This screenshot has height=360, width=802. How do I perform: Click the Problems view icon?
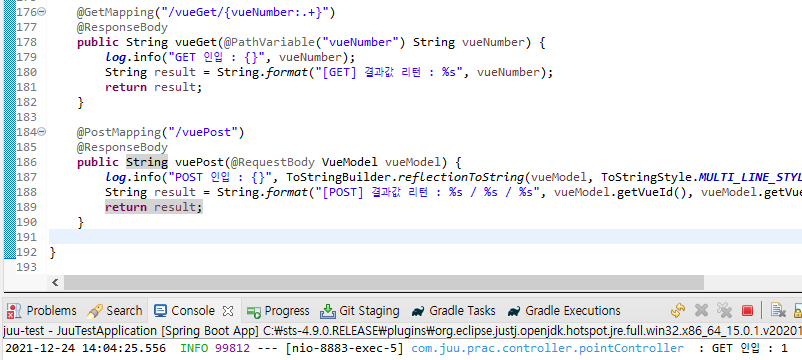pyautogui.click(x=14, y=310)
